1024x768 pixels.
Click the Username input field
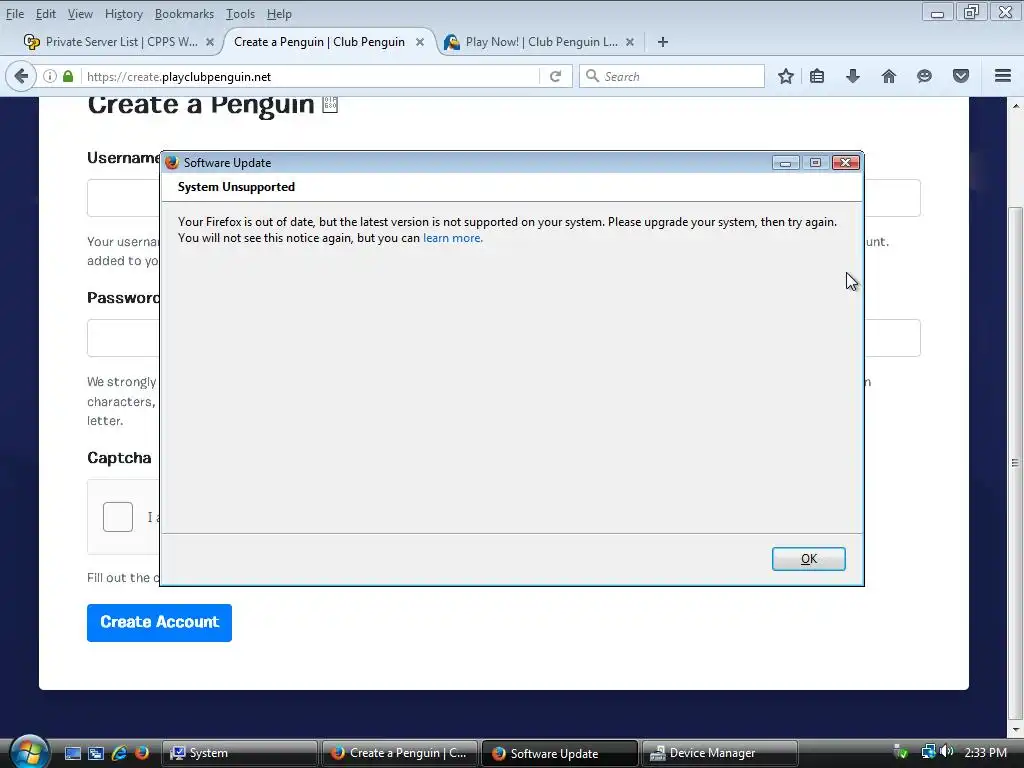pos(504,198)
